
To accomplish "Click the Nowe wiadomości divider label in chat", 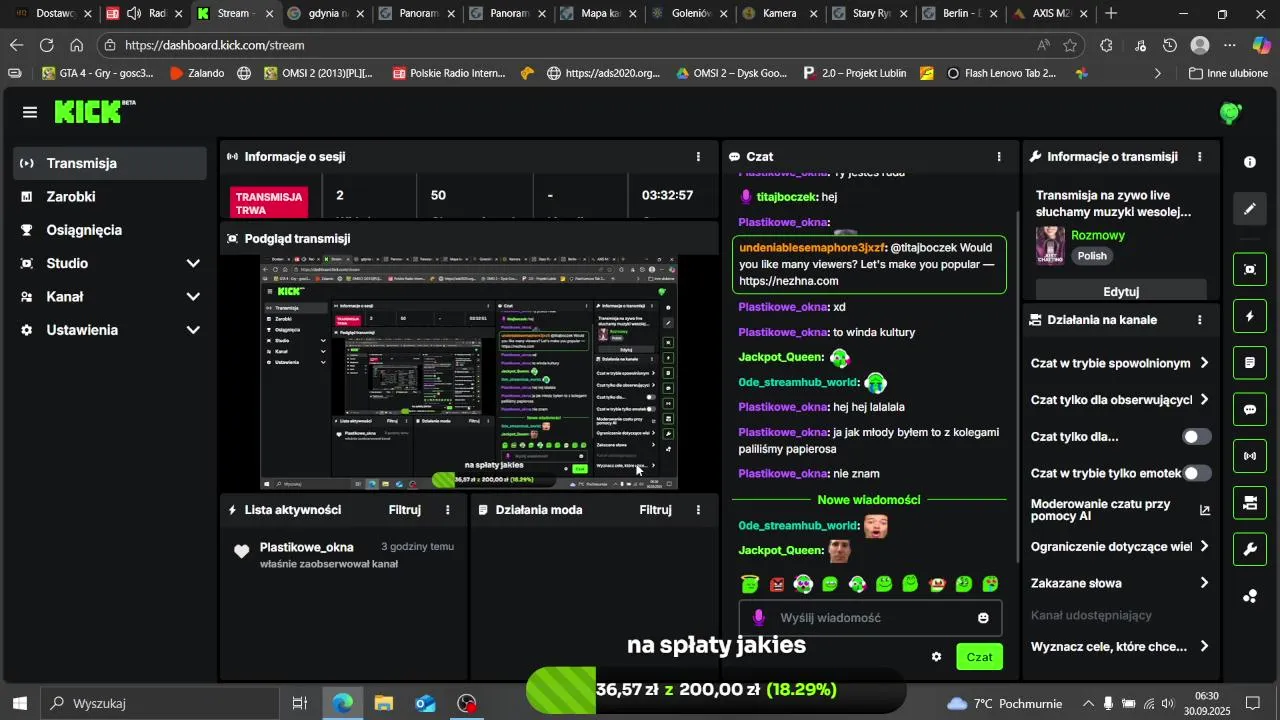I will click(869, 500).
